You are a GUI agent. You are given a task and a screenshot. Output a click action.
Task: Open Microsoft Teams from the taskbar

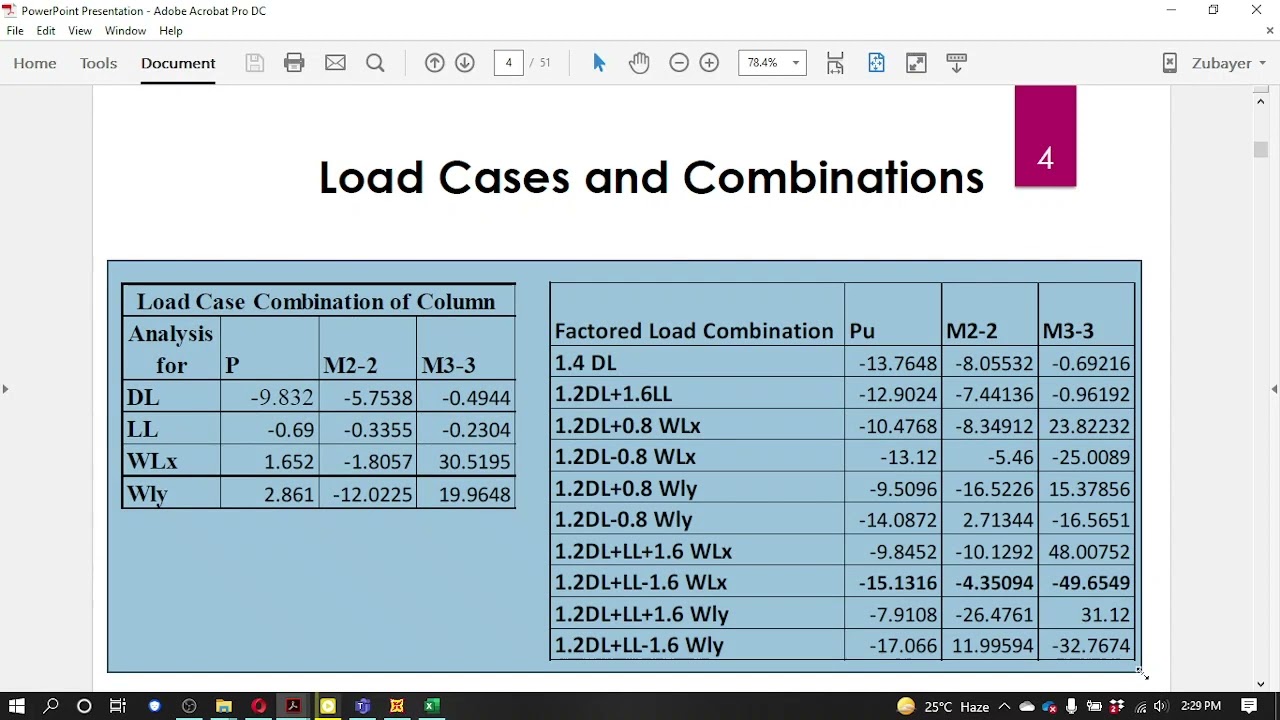(x=362, y=706)
